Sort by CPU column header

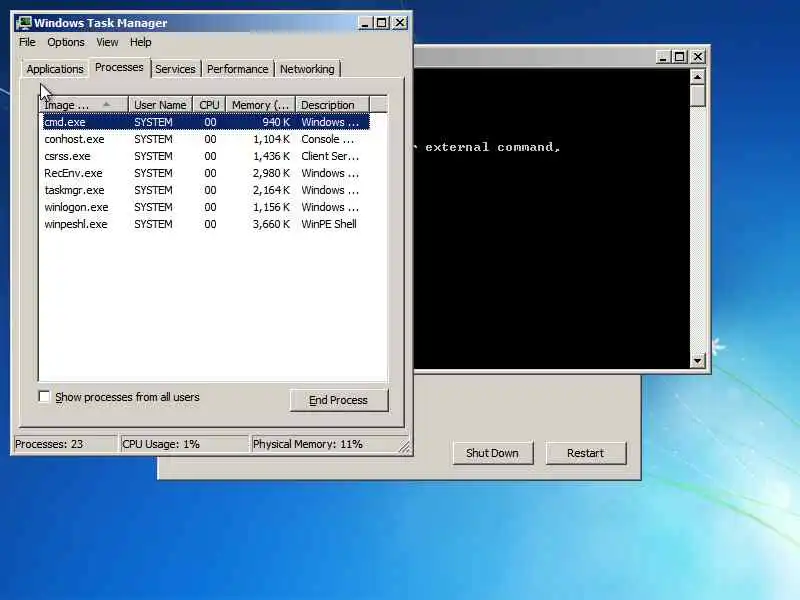point(209,105)
